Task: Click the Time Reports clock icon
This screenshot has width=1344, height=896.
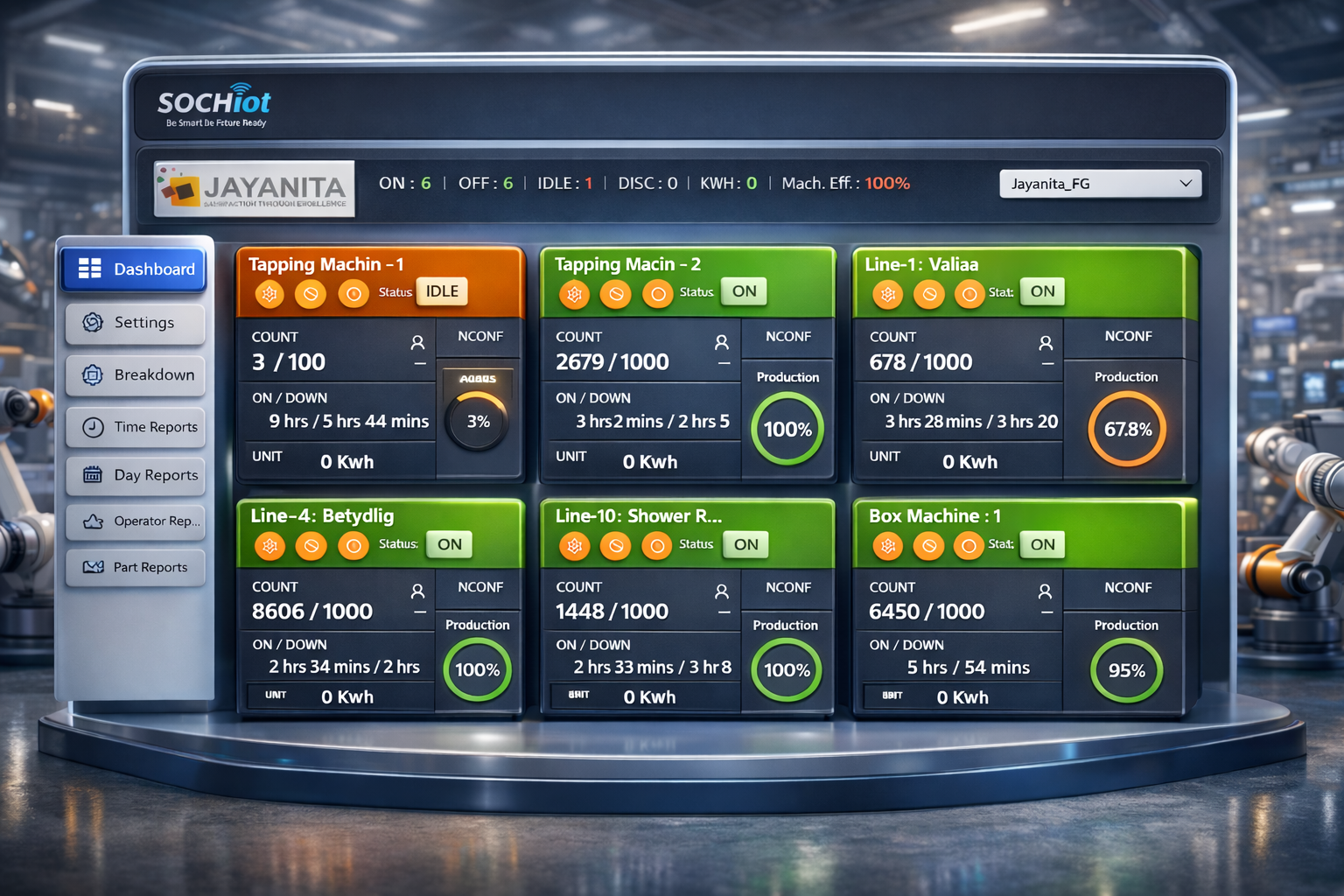Action: click(93, 428)
